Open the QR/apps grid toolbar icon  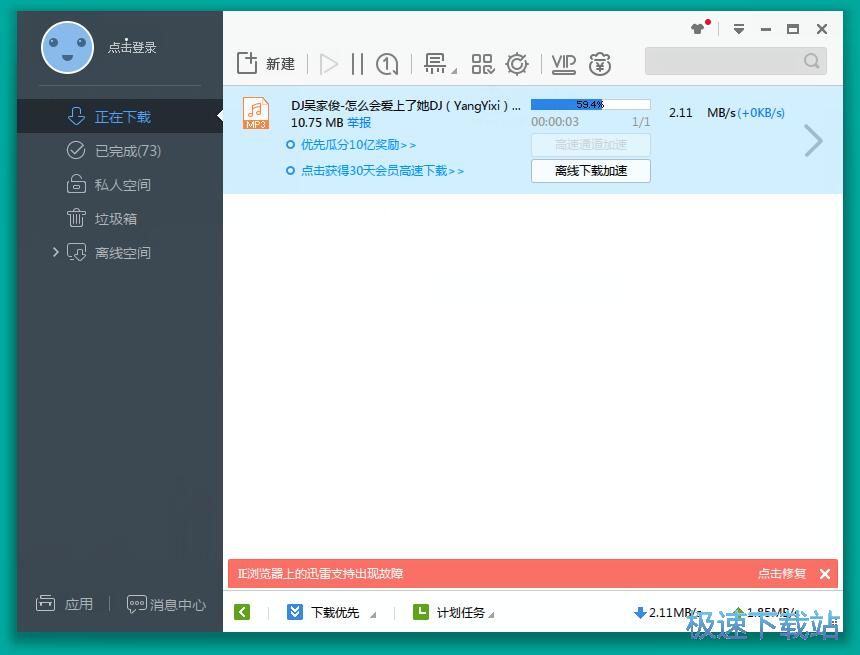(x=483, y=64)
